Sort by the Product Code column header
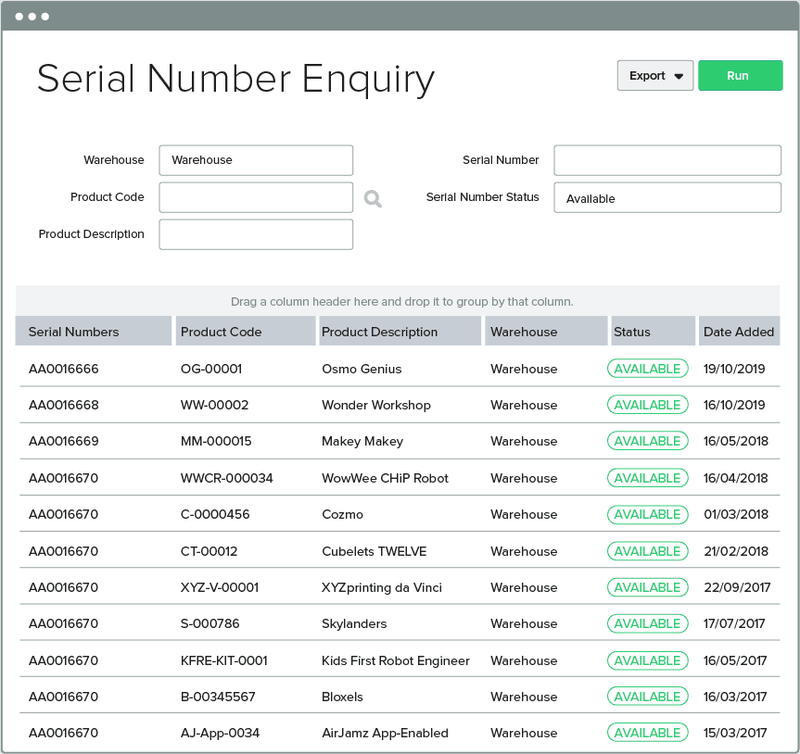This screenshot has height=754, width=800. [245, 331]
